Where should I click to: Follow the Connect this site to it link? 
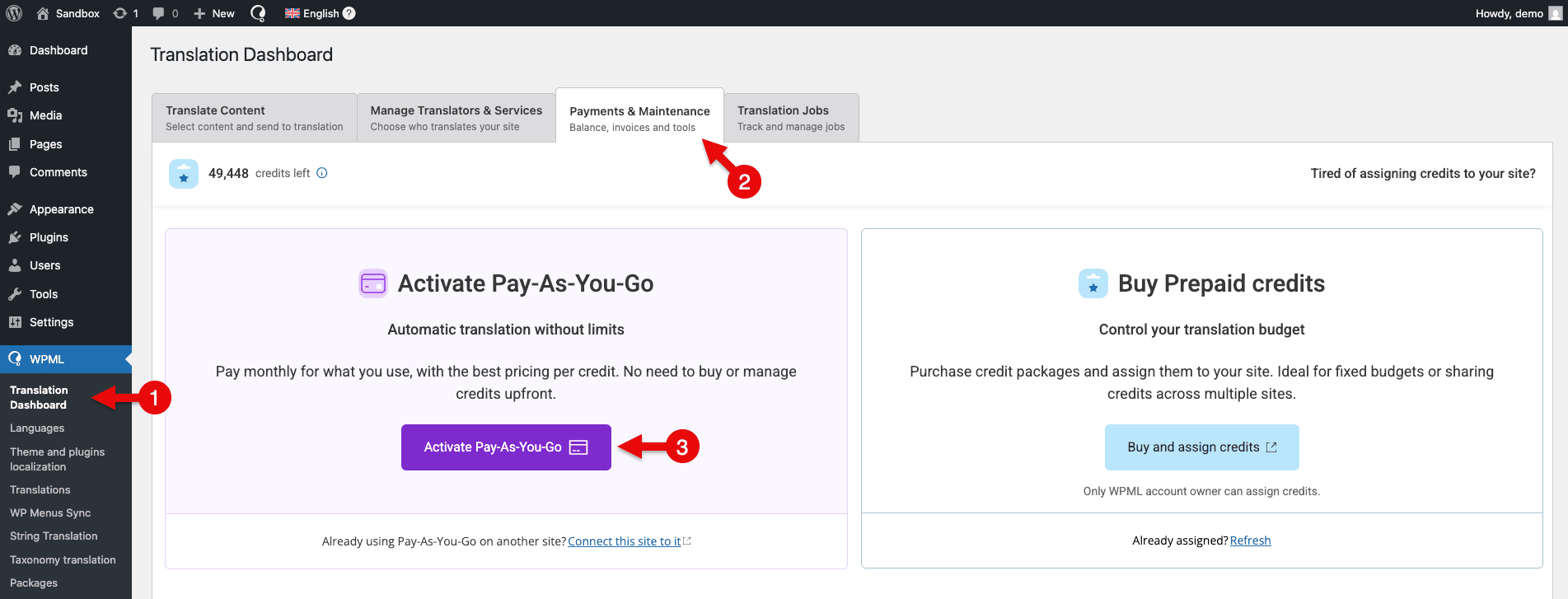click(x=625, y=541)
